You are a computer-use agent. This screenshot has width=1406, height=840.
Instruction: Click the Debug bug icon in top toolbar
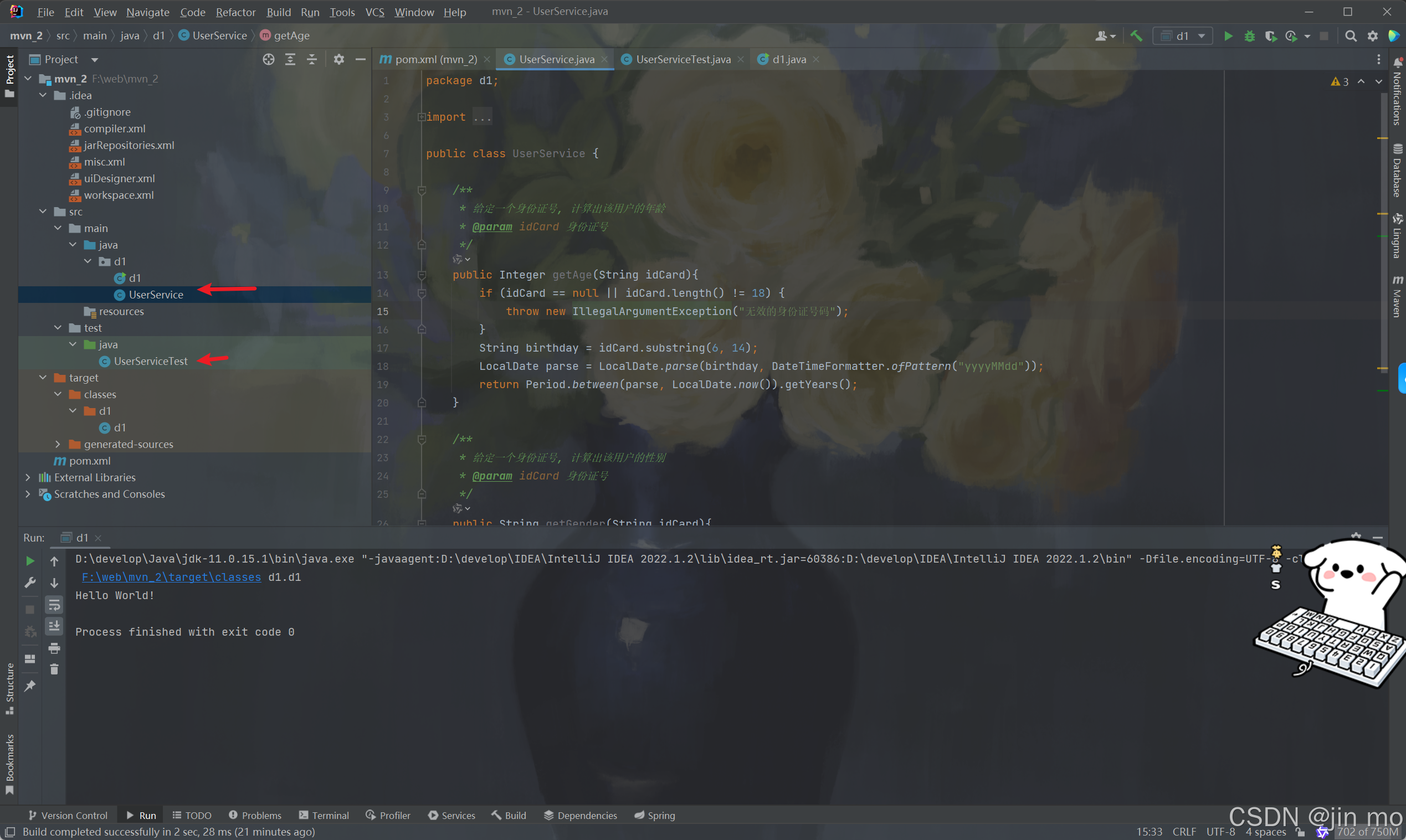point(1249,36)
